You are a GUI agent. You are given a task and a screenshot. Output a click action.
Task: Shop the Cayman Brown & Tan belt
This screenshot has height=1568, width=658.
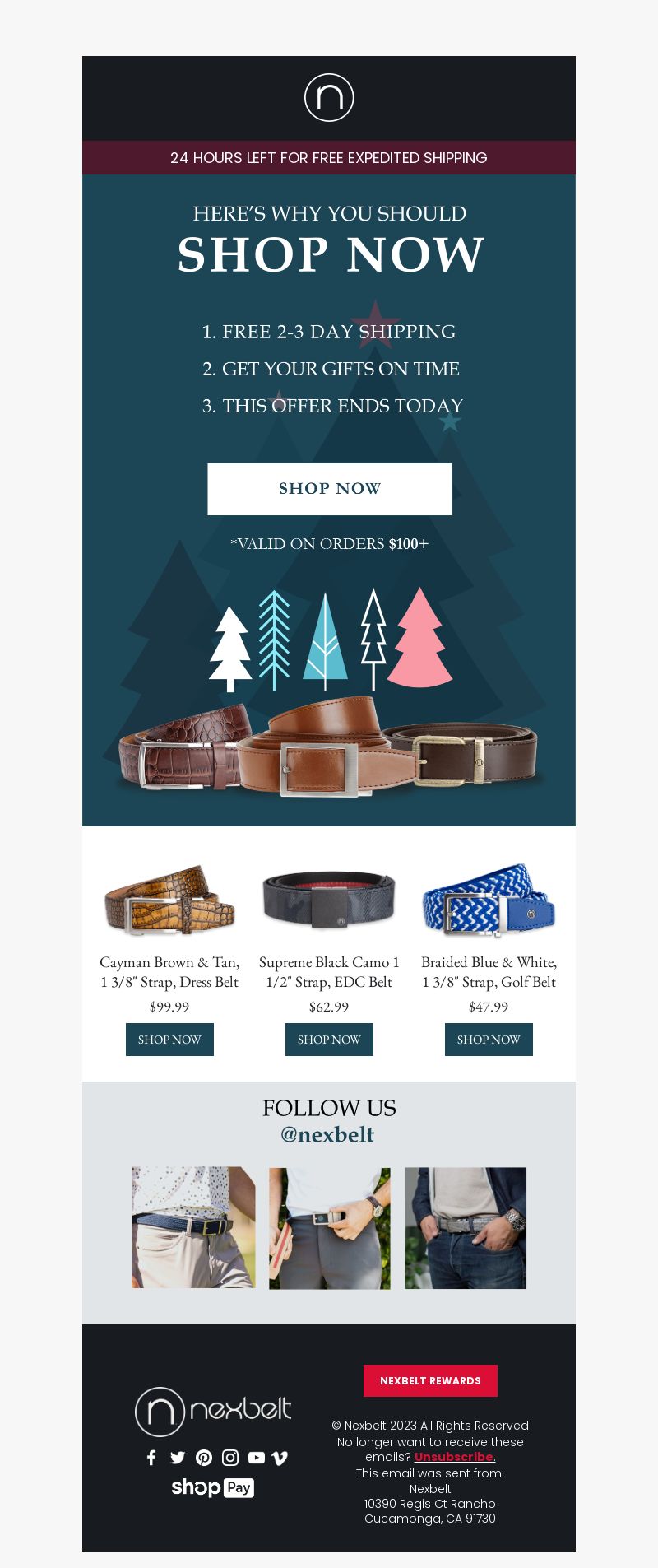click(x=169, y=1040)
